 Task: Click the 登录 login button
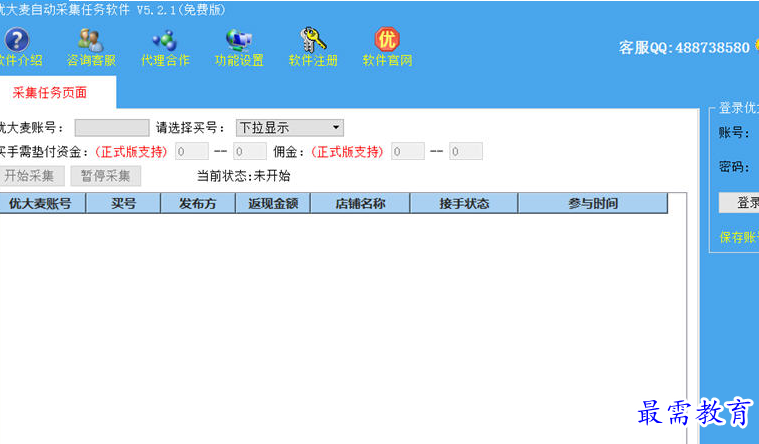point(739,203)
